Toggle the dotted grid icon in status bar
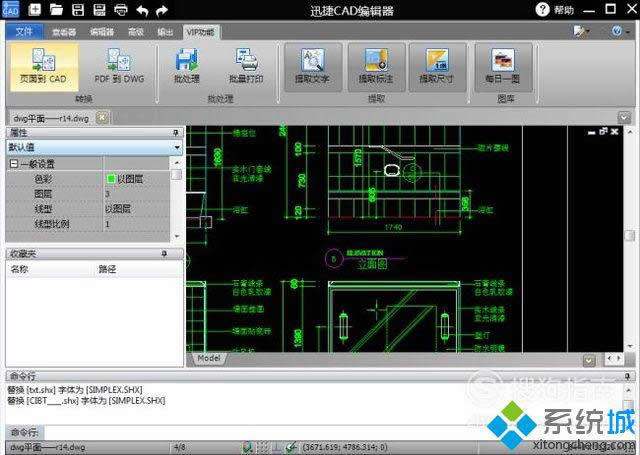 point(262,448)
